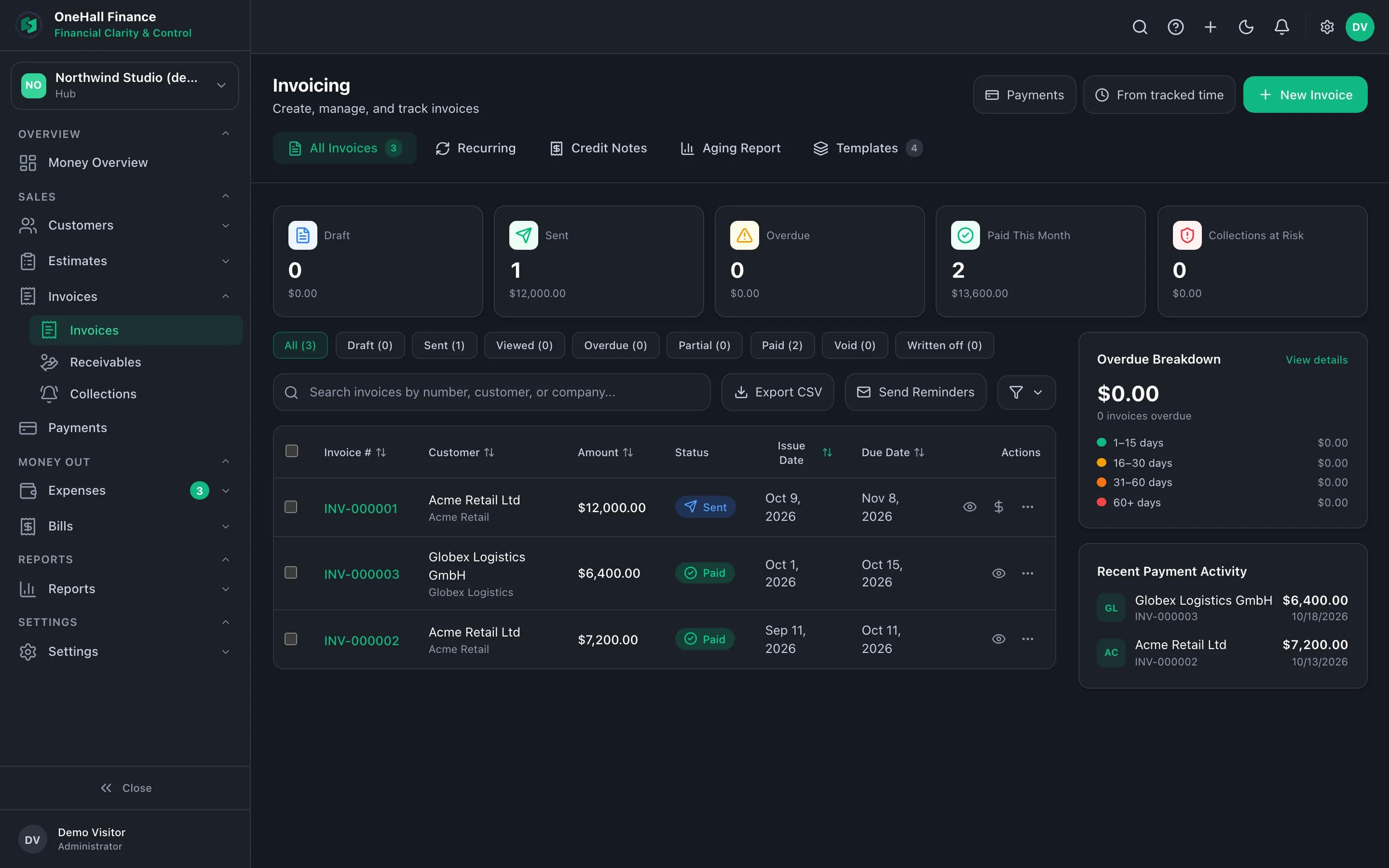Open the DV user avatar menu

click(1360, 27)
